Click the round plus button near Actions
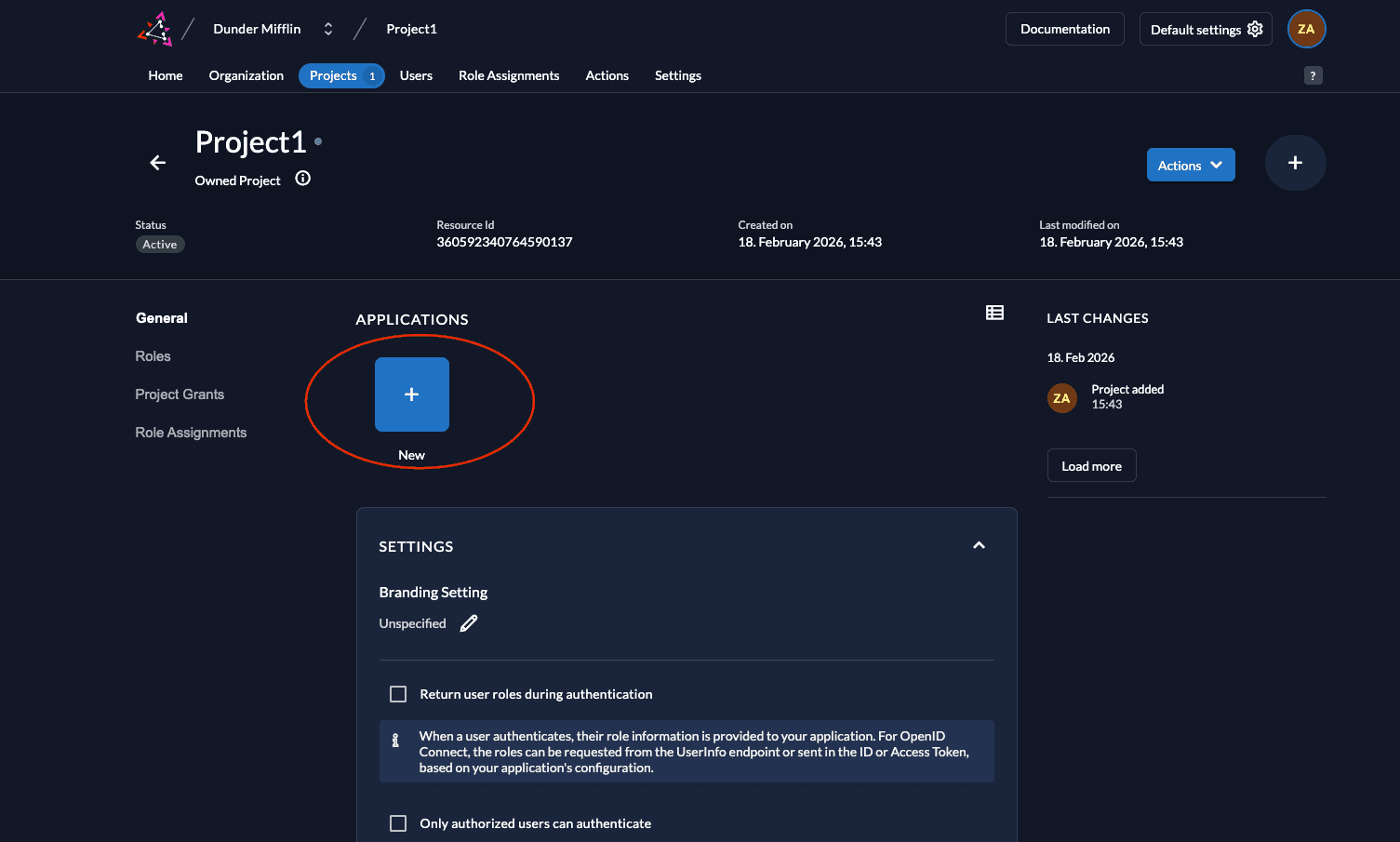This screenshot has width=1400, height=842. pos(1294,163)
